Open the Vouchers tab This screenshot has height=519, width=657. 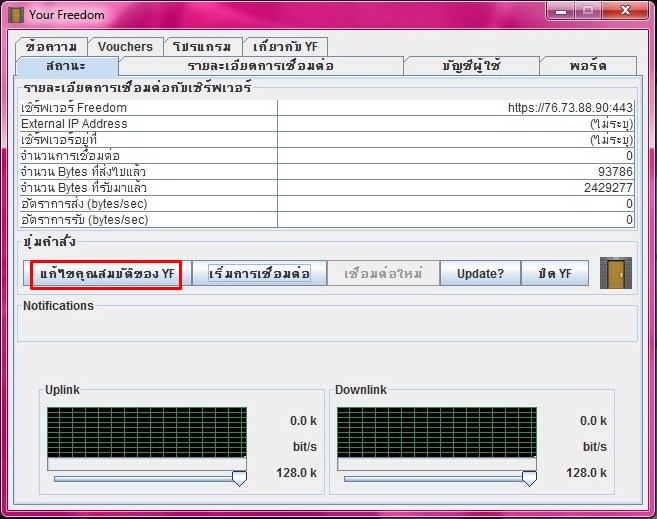125,46
